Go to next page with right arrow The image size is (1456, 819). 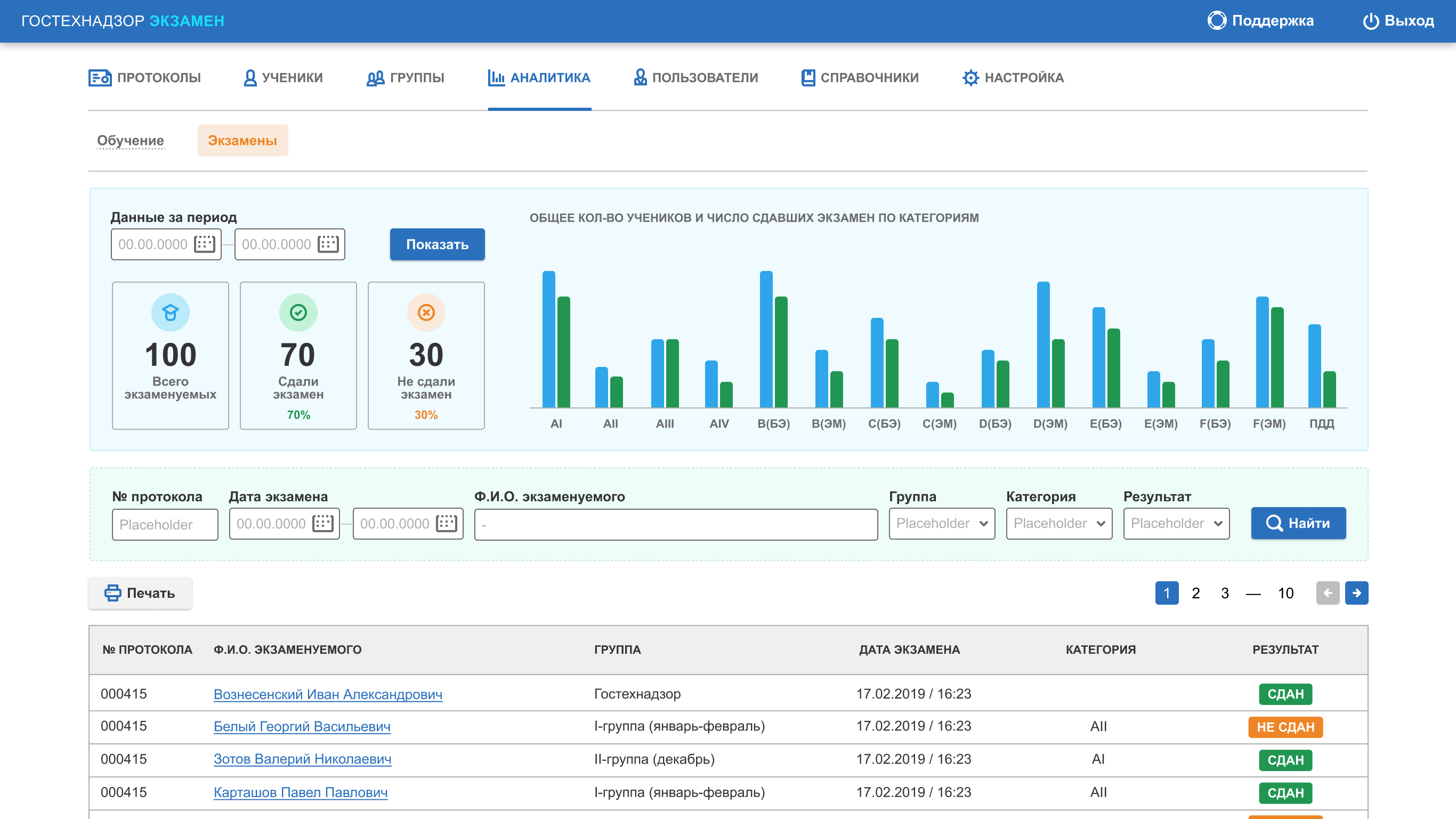click(1356, 593)
